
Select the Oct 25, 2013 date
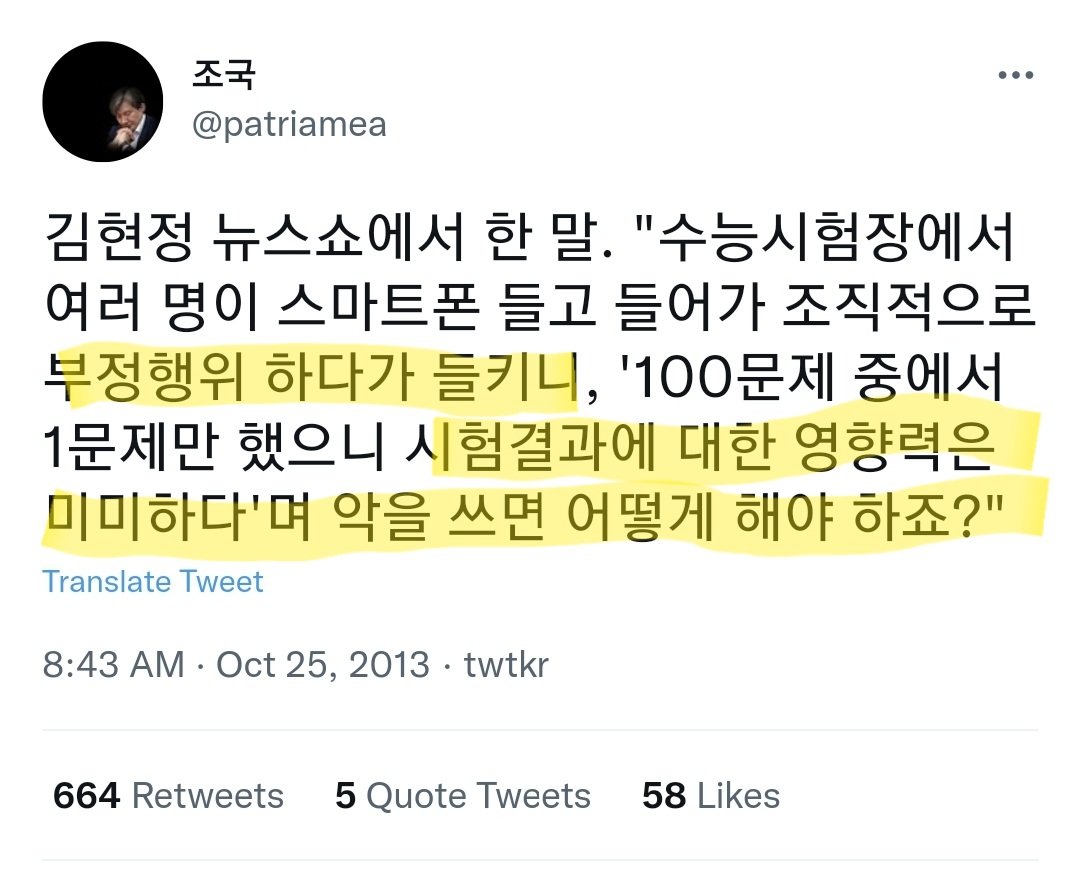[x=323, y=665]
